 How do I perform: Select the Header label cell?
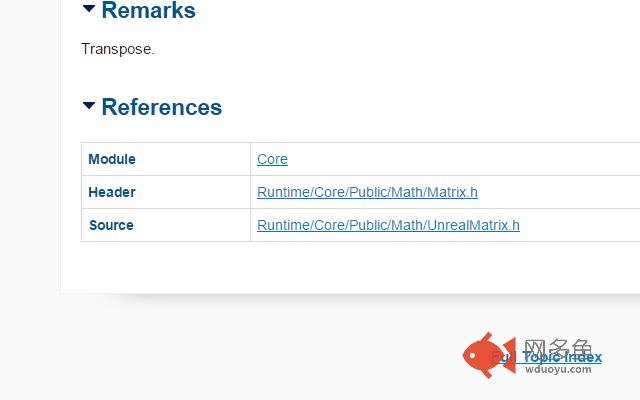(x=166, y=192)
